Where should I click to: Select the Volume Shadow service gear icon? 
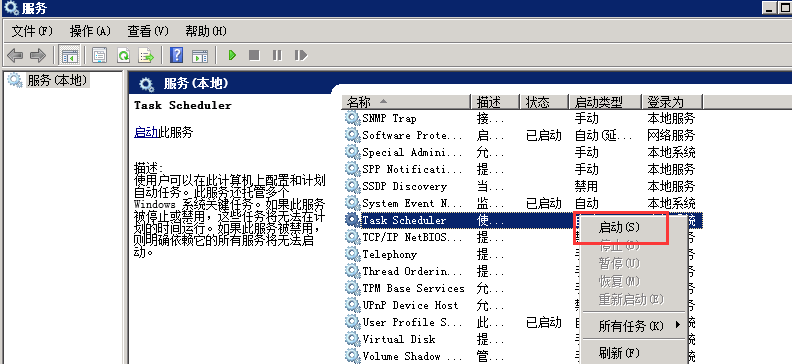(x=352, y=356)
